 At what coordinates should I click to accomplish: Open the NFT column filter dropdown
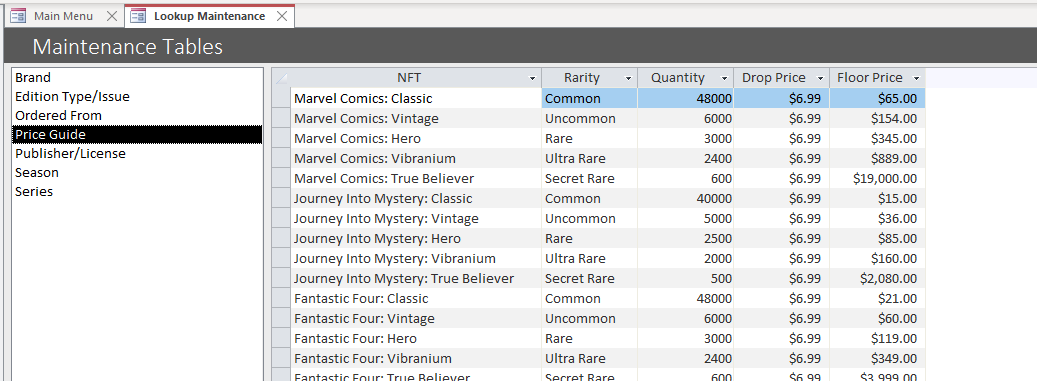[x=532, y=78]
